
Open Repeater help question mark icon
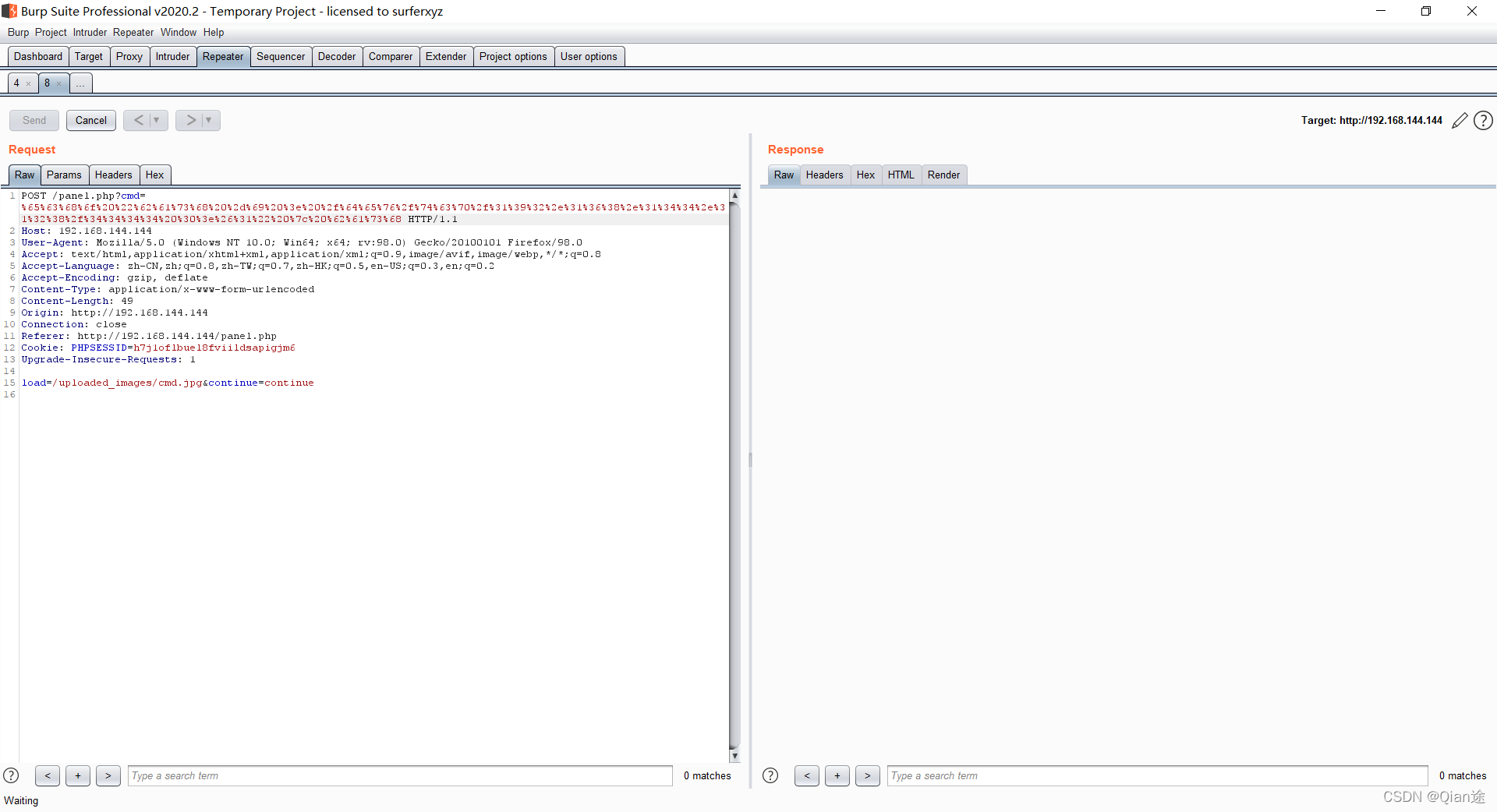point(1484,121)
